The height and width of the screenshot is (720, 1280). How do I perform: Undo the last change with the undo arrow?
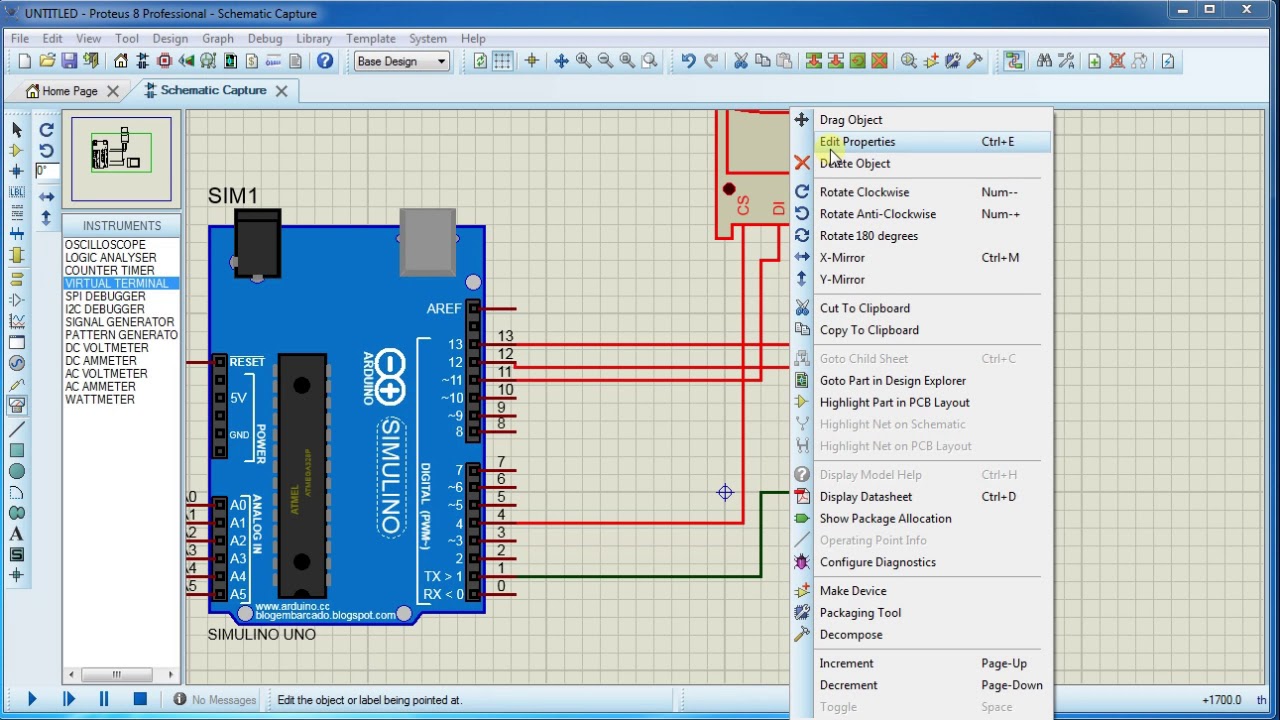click(688, 61)
